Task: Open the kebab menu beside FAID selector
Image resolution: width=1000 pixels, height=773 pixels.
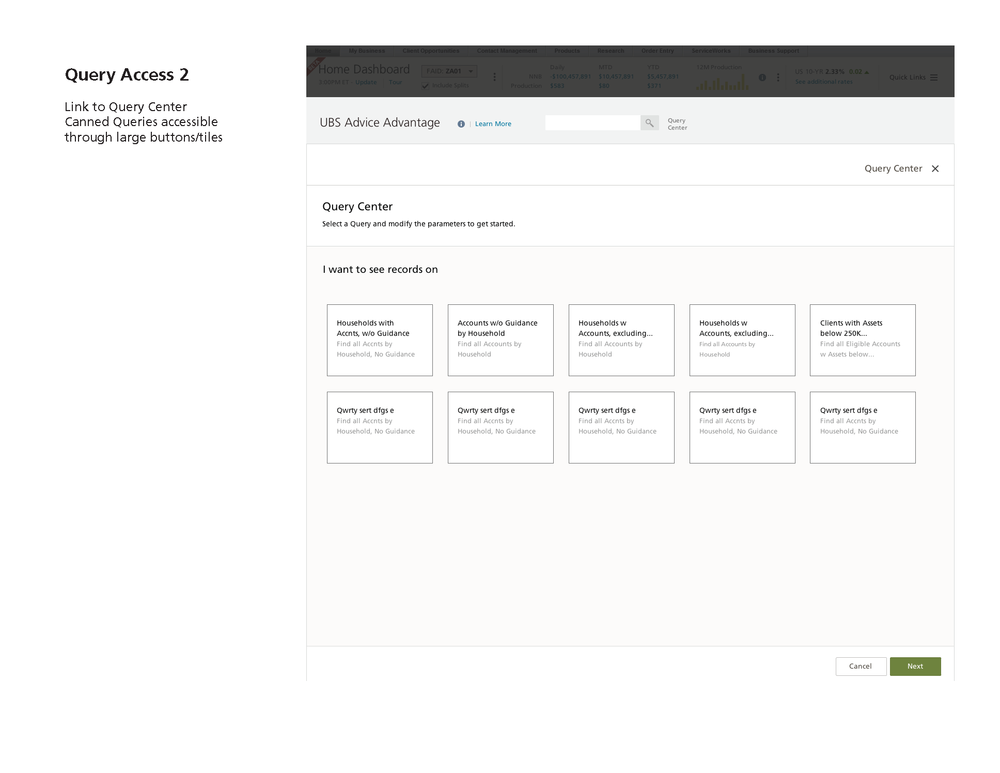Action: coord(495,77)
